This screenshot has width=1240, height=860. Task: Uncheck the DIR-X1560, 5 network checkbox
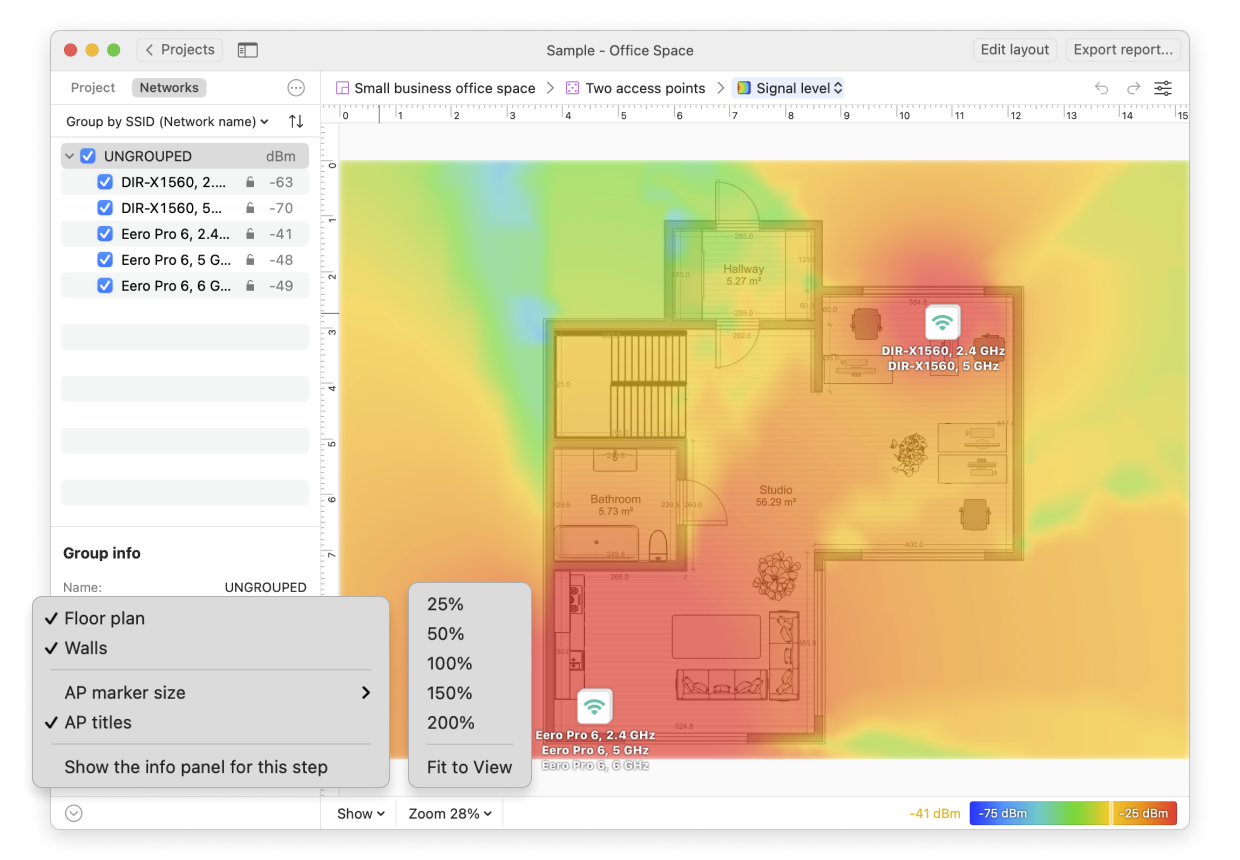point(105,208)
